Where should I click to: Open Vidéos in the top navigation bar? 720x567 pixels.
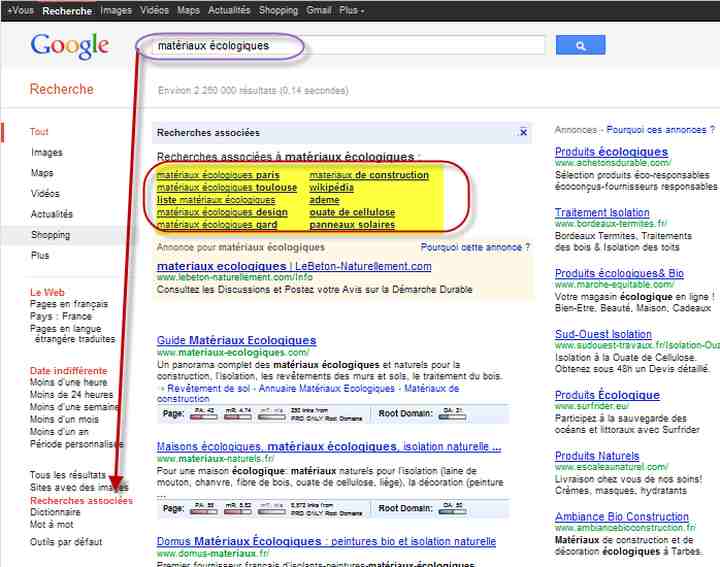pos(154,10)
